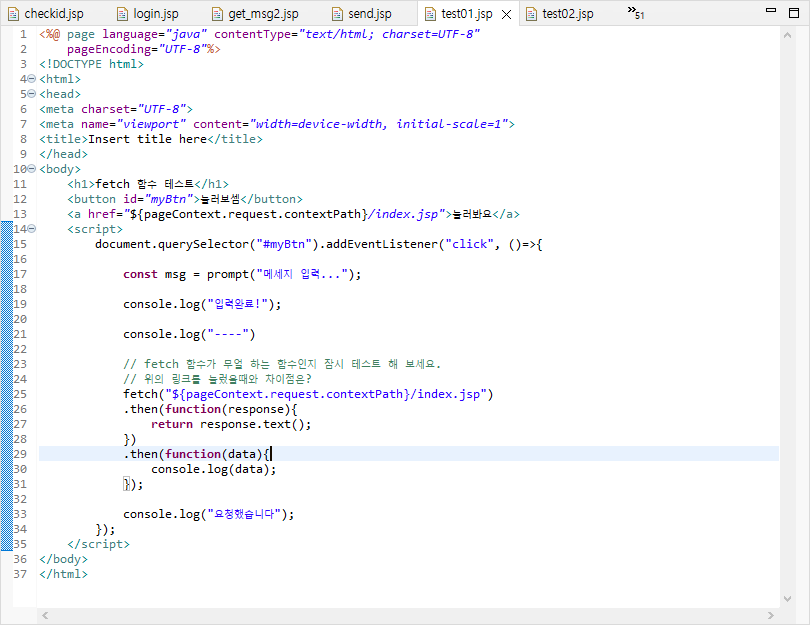Click the vertical scrollbar down arrow
Image resolution: width=810 pixels, height=625 pixels.
pyautogui.click(x=787, y=599)
